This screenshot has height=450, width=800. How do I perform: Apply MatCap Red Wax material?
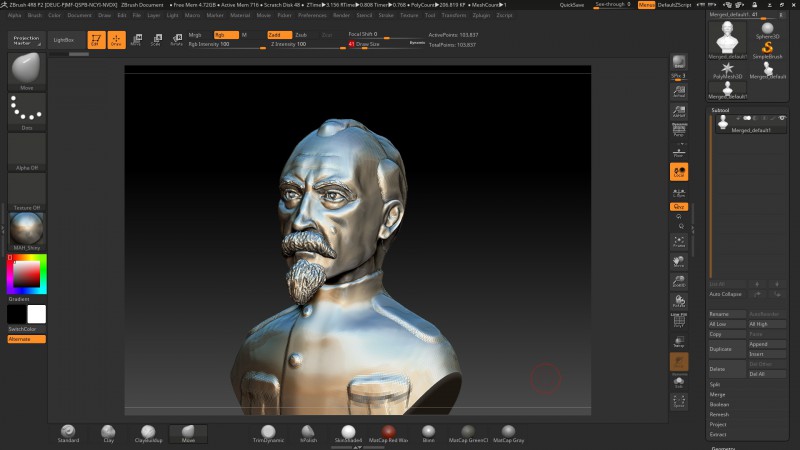tap(388, 434)
